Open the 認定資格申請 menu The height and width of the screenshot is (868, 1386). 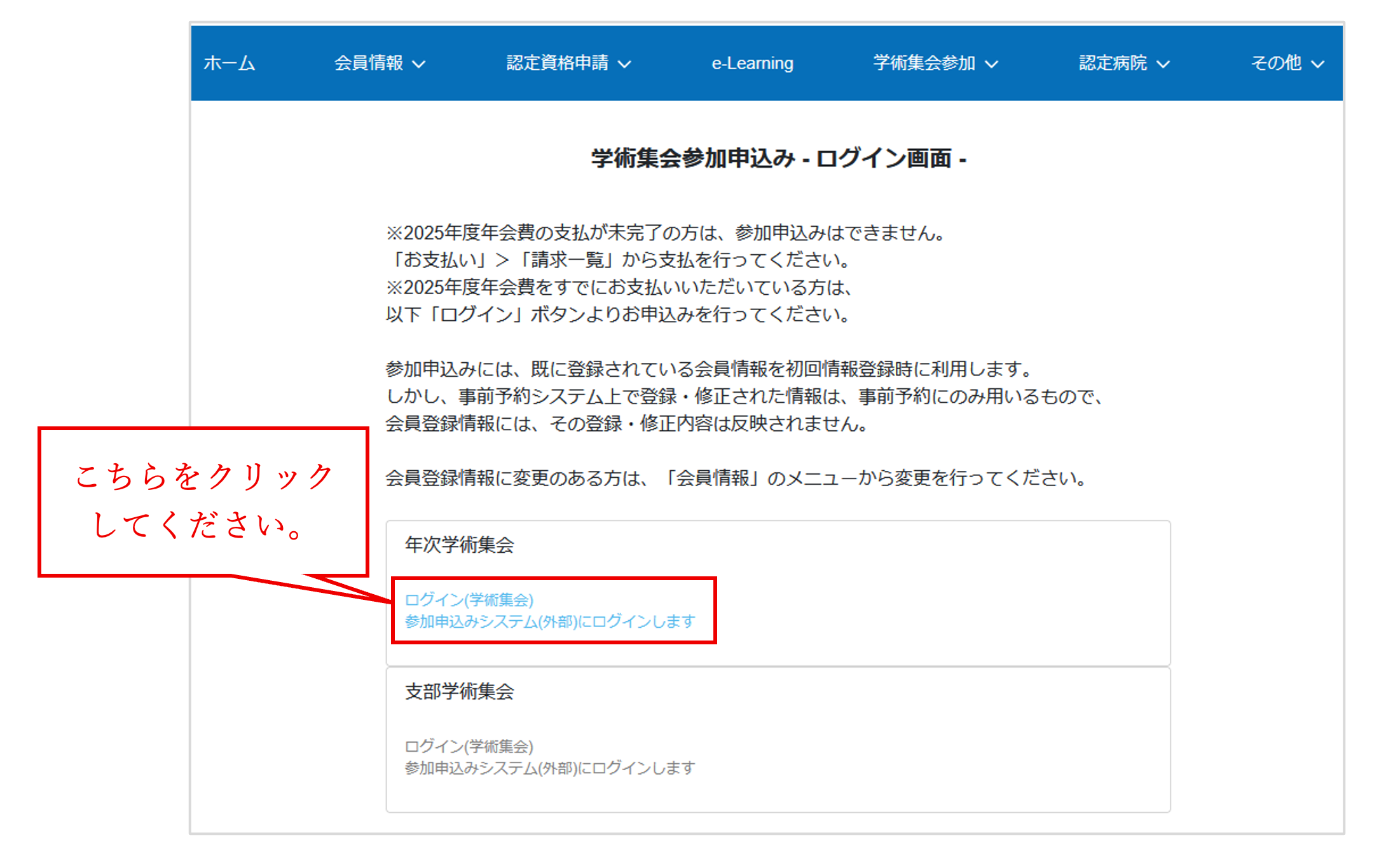point(557,63)
